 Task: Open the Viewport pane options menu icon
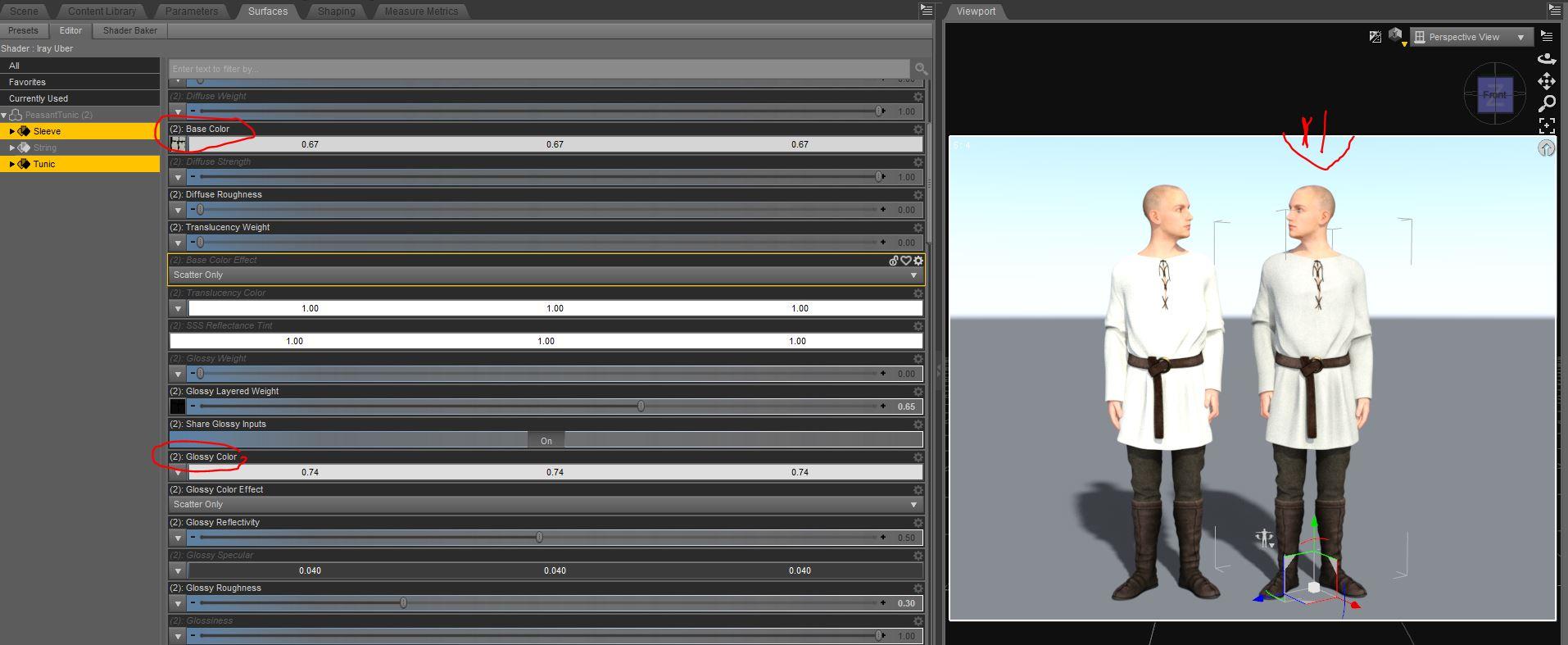(1555, 11)
